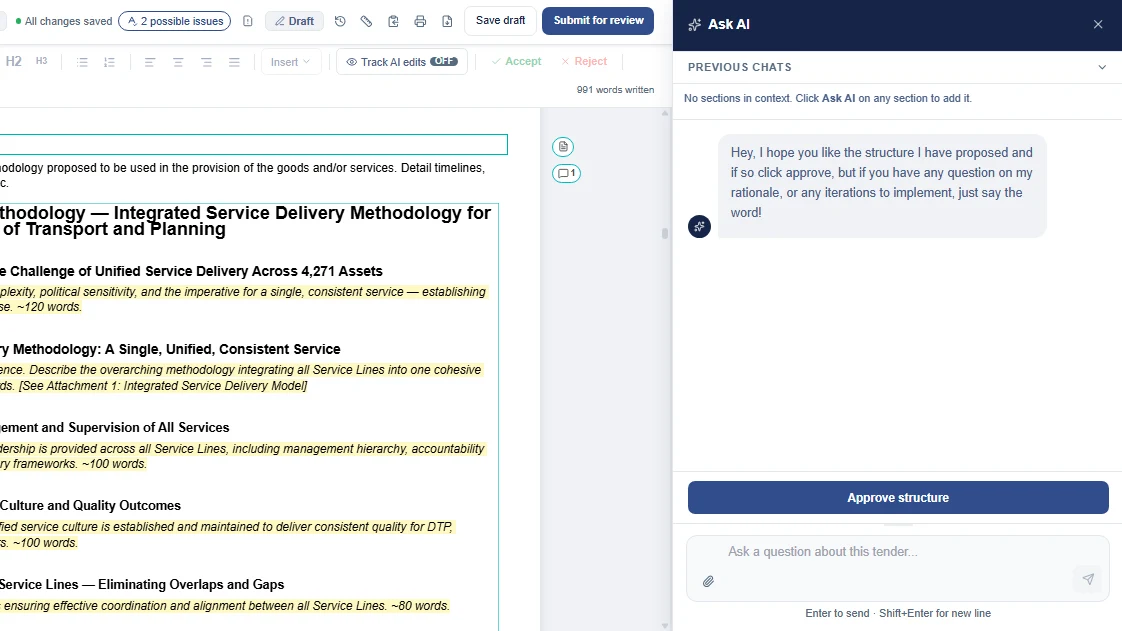This screenshot has width=1122, height=631.
Task: Open the Draft status button
Action: pos(294,21)
